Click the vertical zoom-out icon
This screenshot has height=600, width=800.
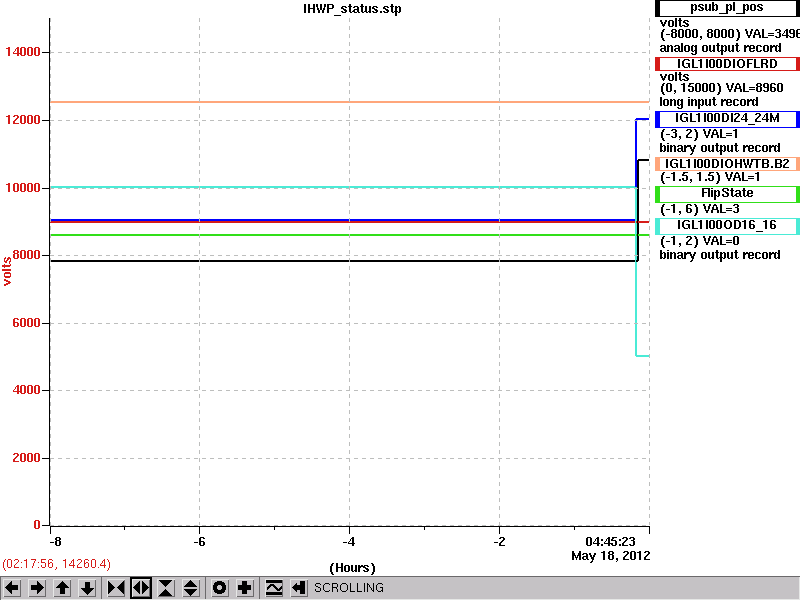click(191, 588)
